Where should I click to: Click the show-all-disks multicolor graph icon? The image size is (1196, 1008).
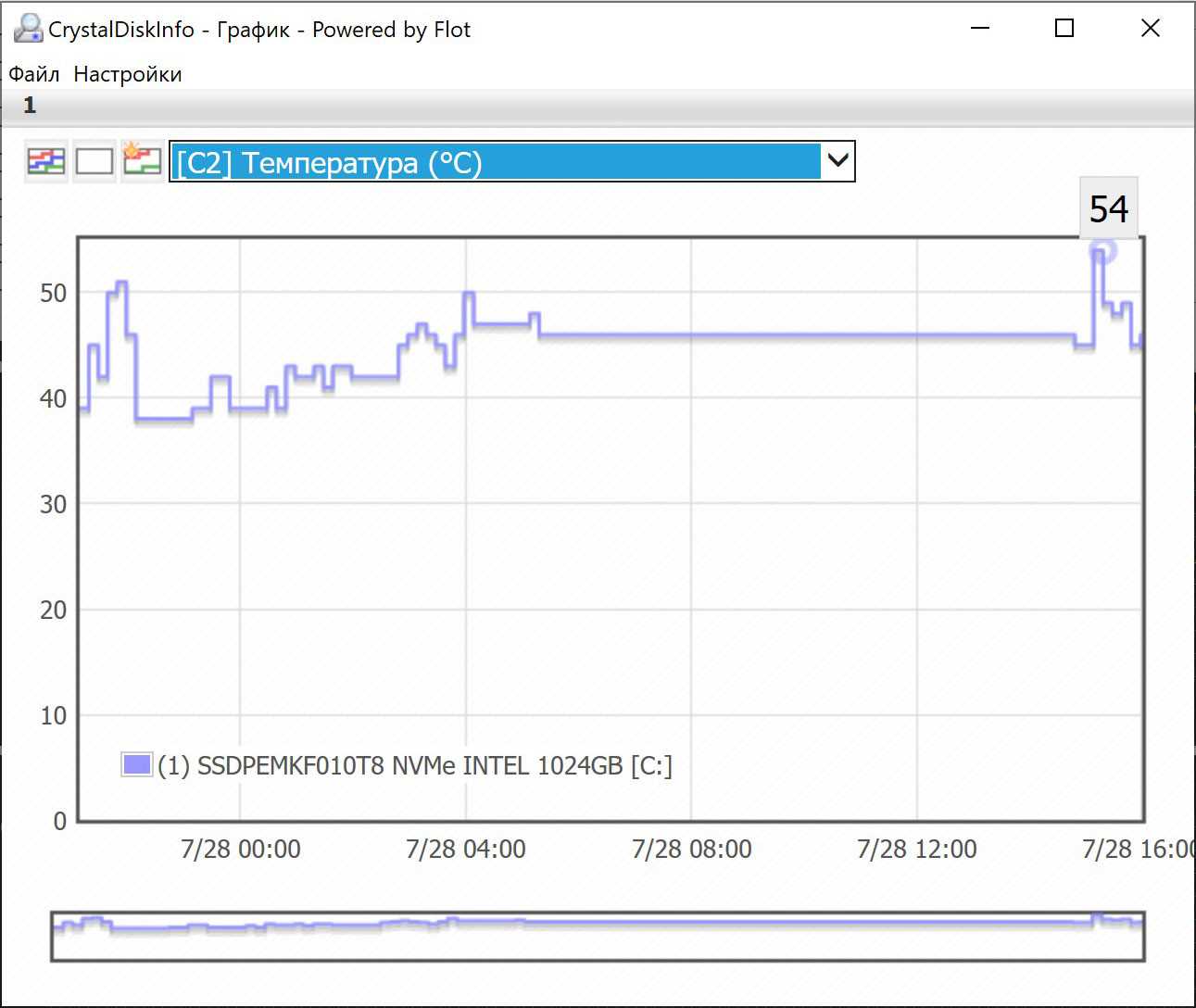[x=45, y=162]
